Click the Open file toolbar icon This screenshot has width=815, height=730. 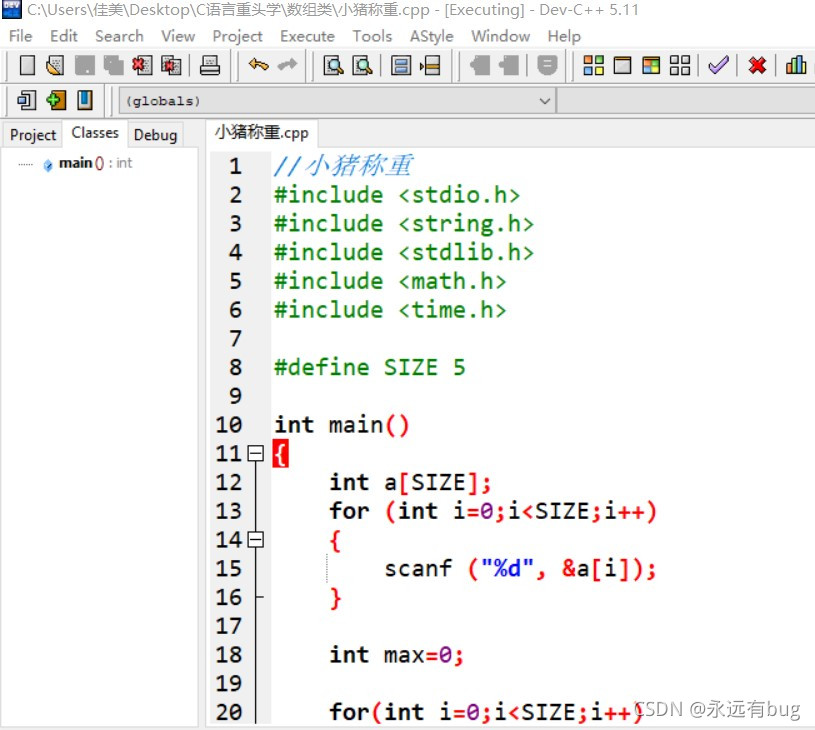[55, 66]
